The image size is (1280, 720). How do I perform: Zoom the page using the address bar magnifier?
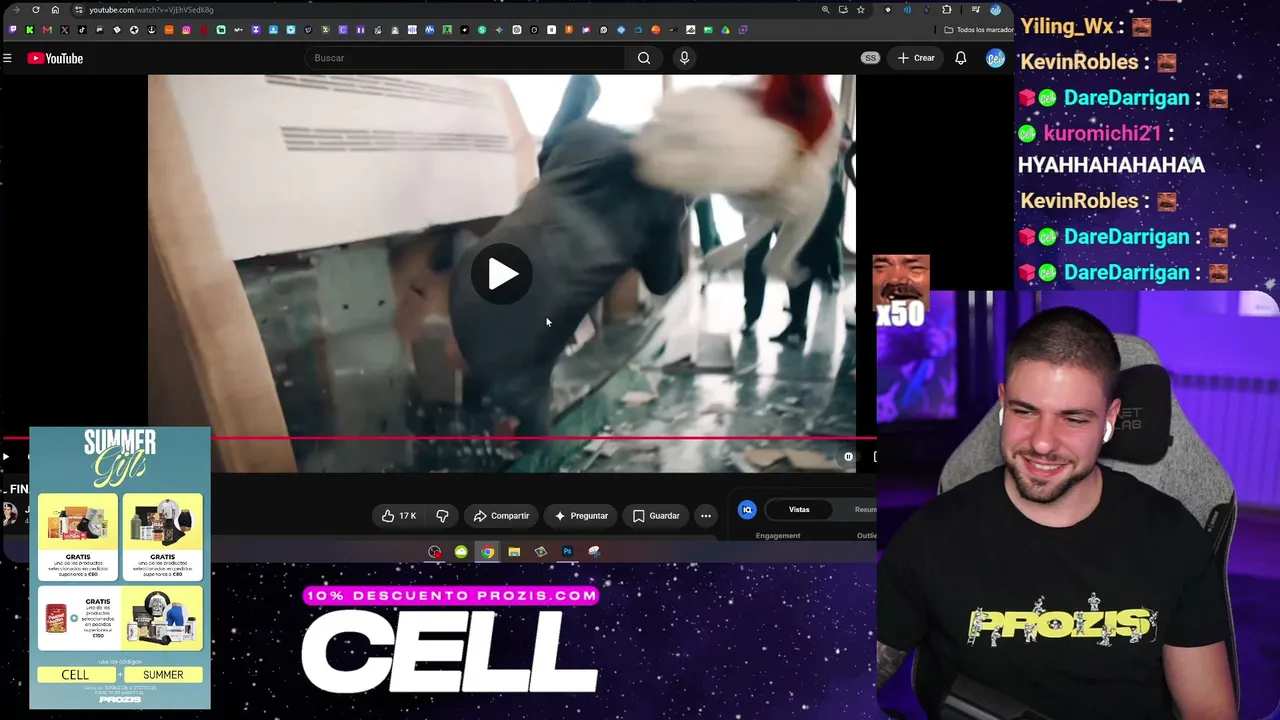coord(825,10)
